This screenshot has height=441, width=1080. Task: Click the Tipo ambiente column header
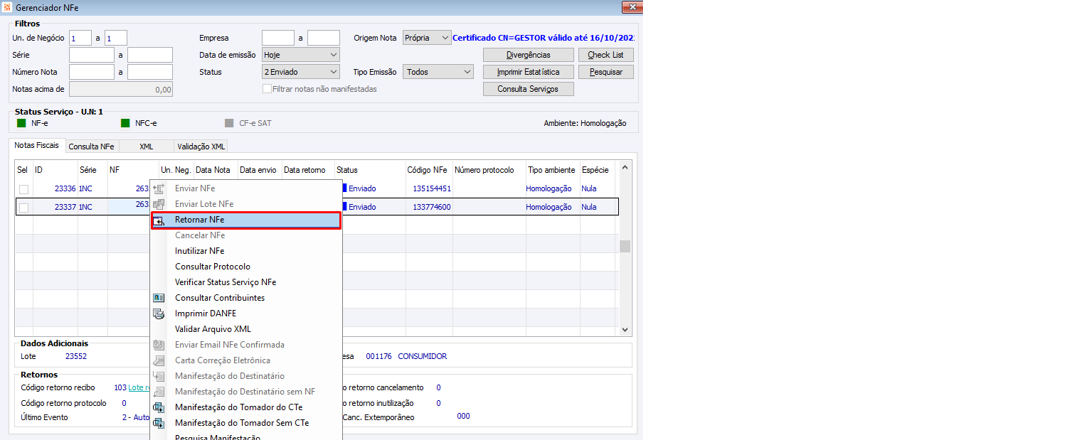(x=551, y=170)
